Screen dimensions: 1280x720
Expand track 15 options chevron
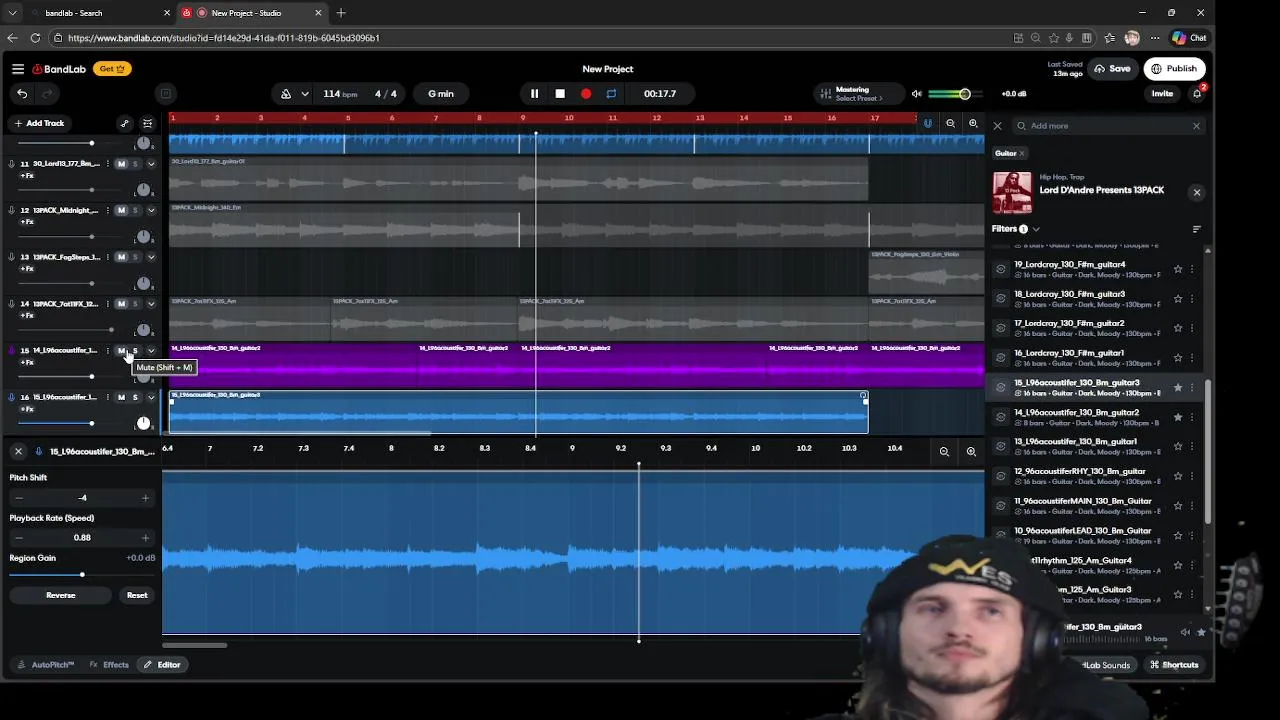[151, 351]
